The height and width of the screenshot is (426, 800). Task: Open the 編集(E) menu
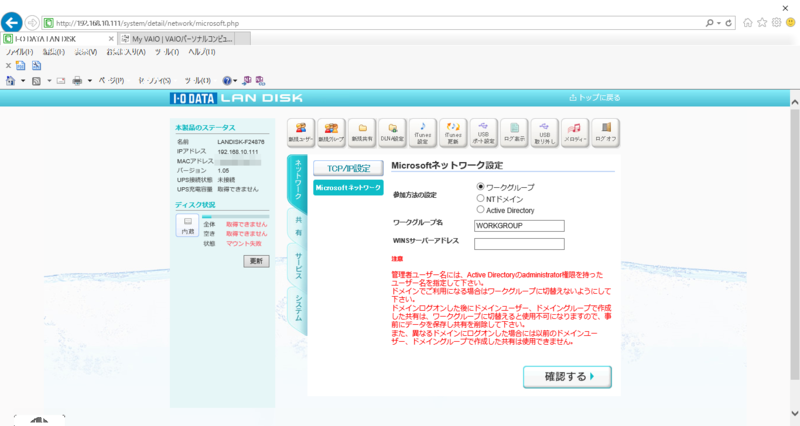click(54, 52)
